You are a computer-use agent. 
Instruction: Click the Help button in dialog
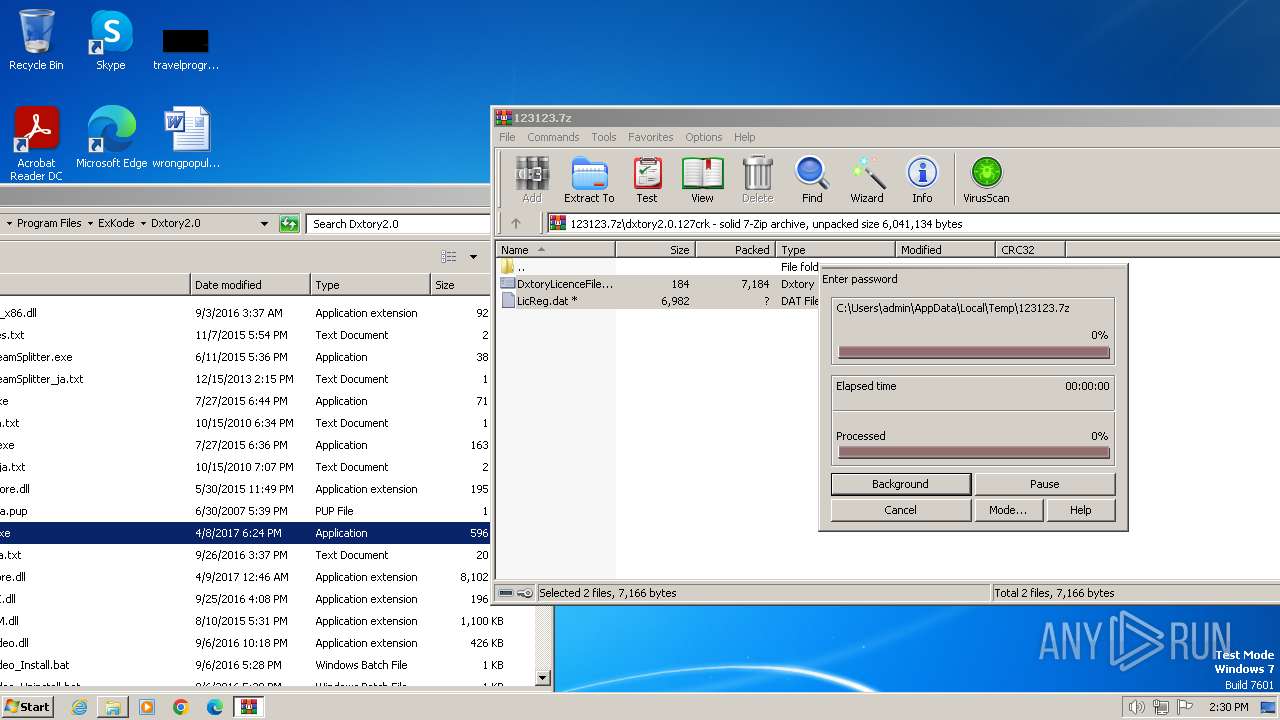[1081, 510]
